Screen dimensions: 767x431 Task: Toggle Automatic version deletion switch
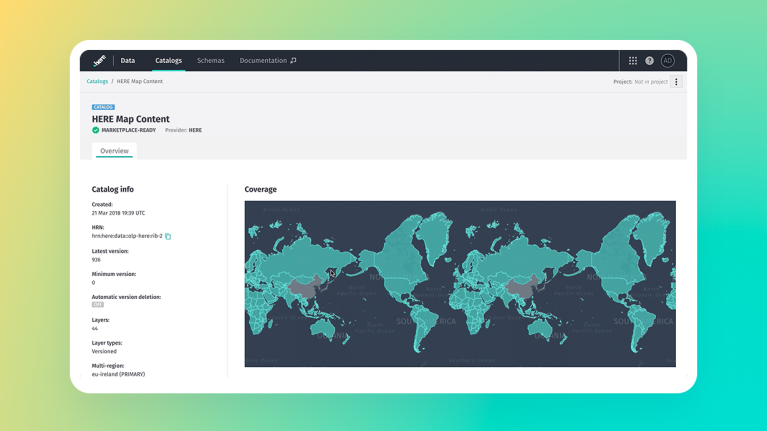[x=98, y=304]
